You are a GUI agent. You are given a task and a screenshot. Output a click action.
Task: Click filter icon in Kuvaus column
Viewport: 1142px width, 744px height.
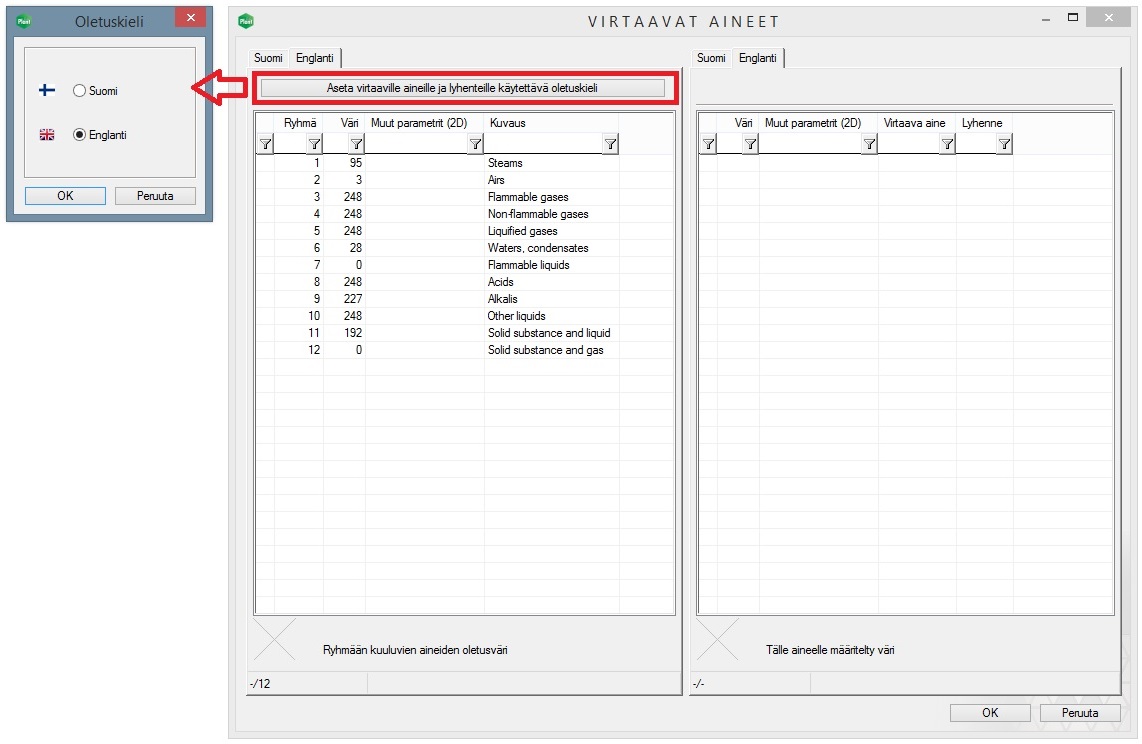click(610, 145)
